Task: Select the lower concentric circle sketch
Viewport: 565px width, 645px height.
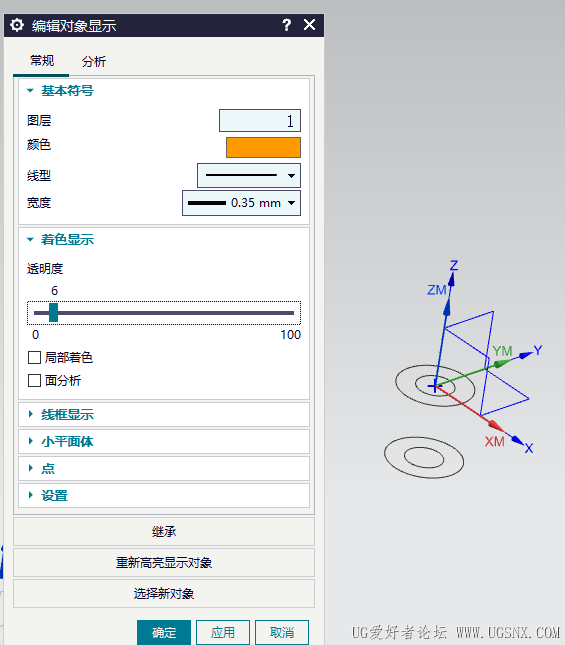Action: click(x=424, y=457)
